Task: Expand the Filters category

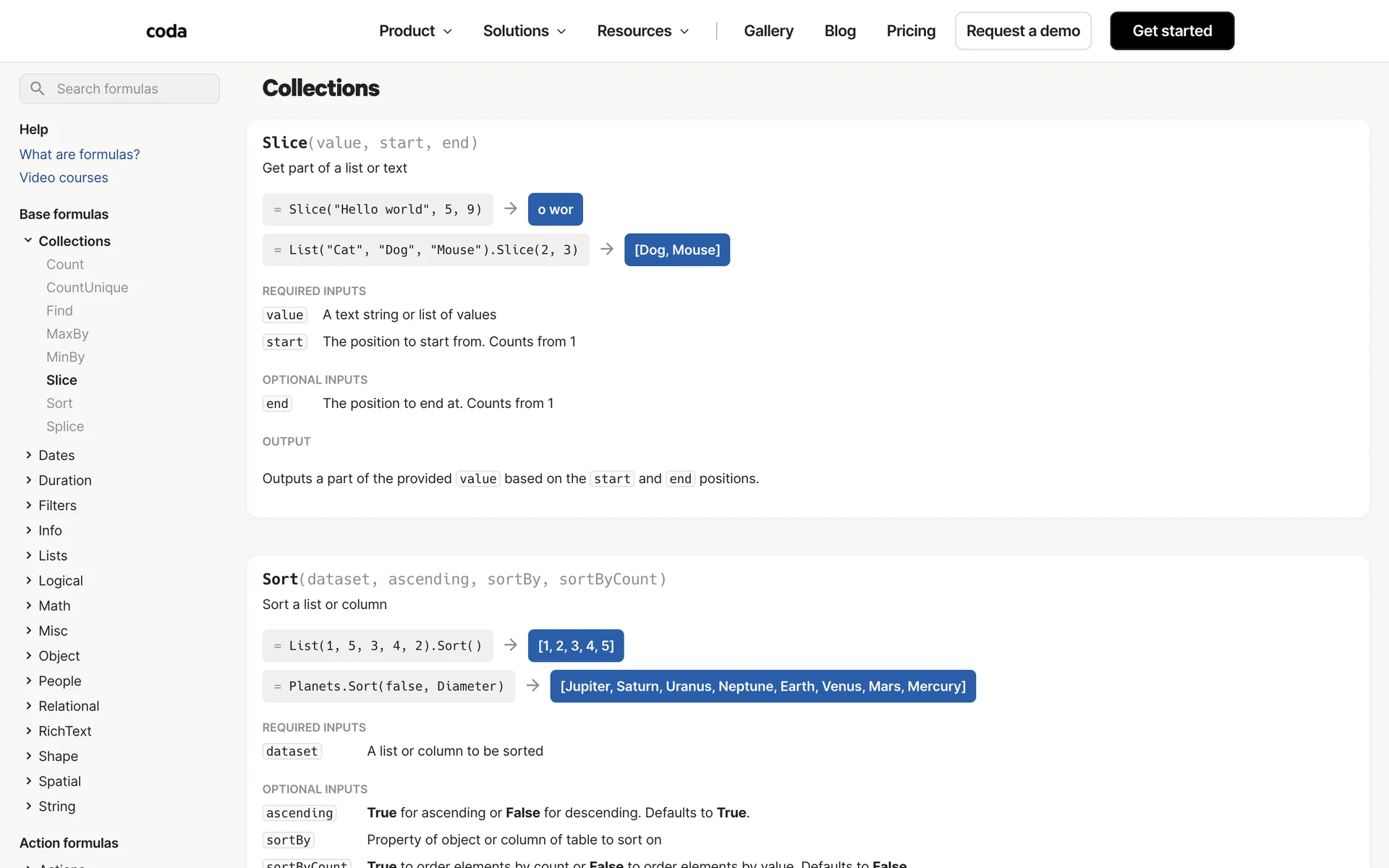Action: click(x=29, y=505)
